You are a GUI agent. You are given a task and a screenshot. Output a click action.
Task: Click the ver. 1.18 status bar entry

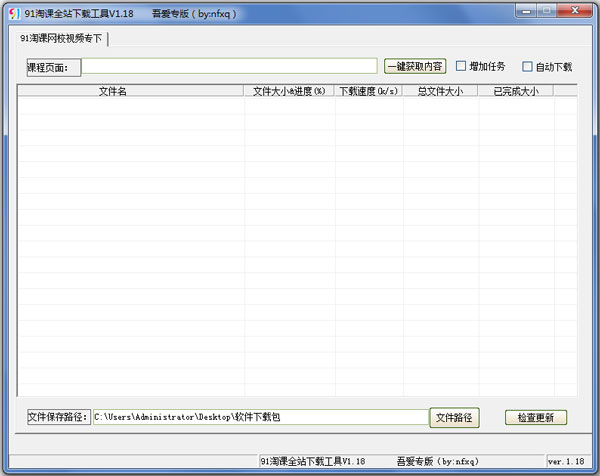(566, 461)
